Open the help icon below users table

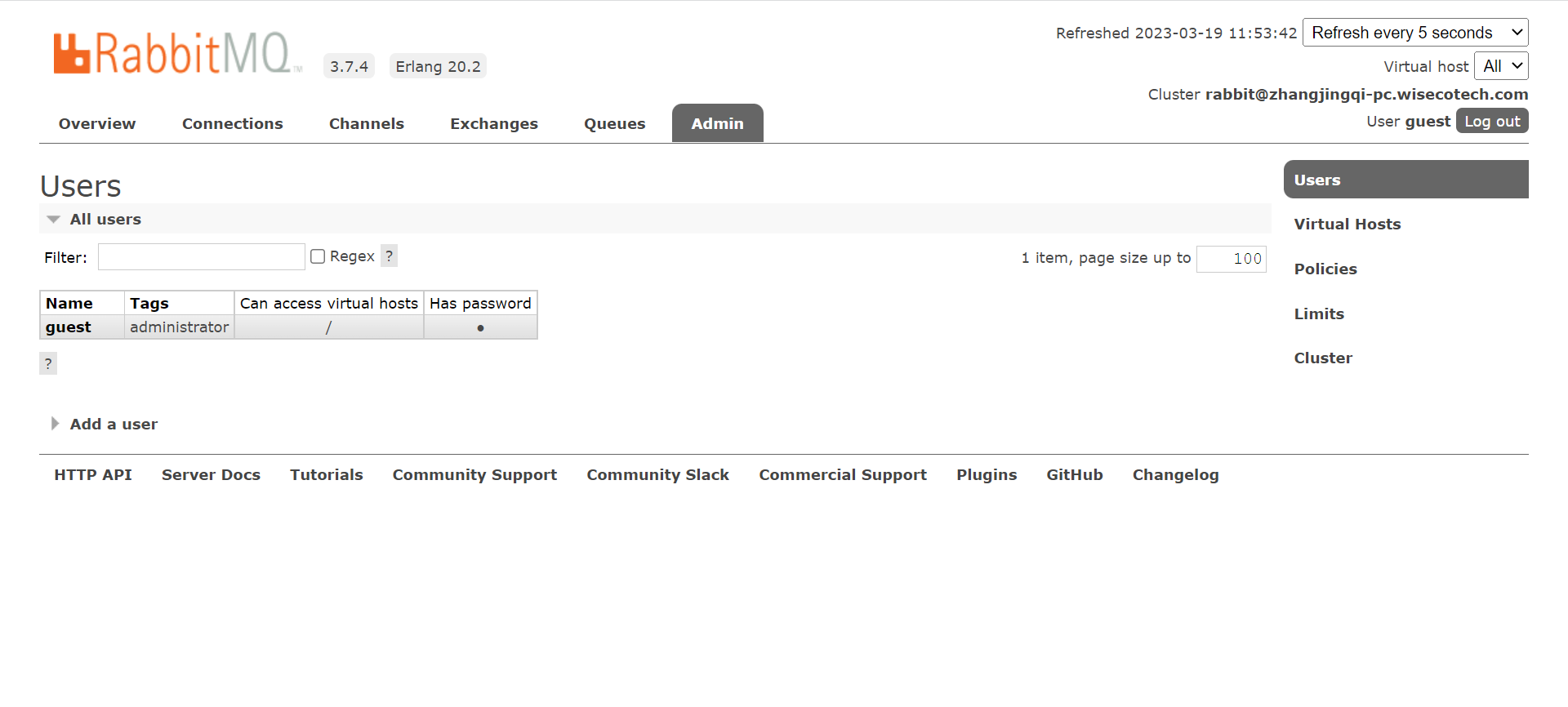pos(48,363)
